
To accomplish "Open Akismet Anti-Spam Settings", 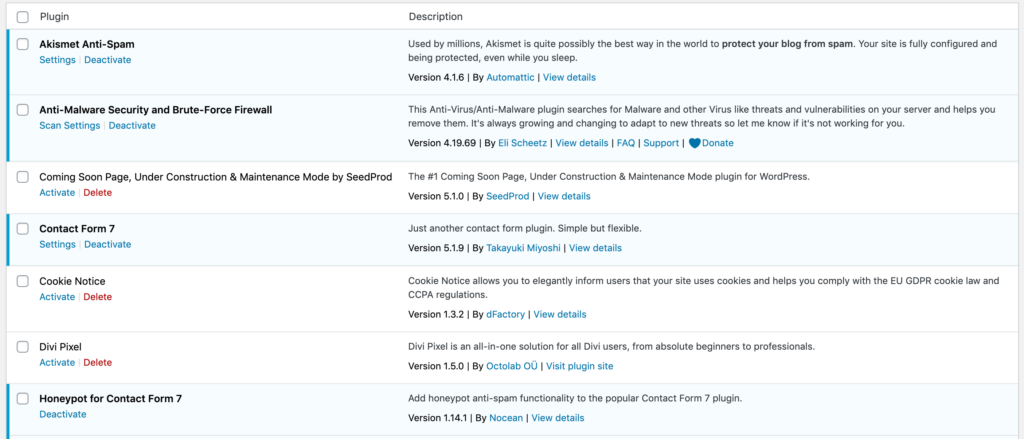I will pos(57,59).
